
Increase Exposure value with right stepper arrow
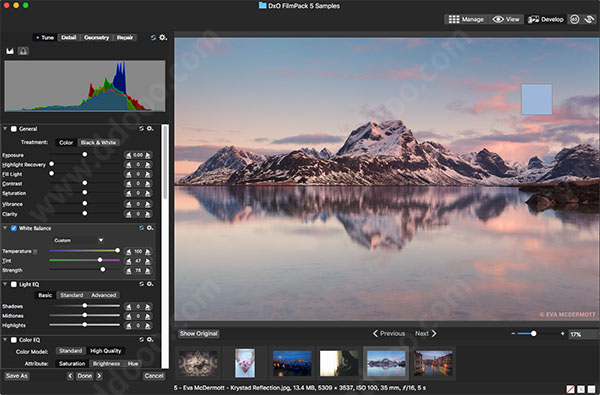(x=148, y=155)
